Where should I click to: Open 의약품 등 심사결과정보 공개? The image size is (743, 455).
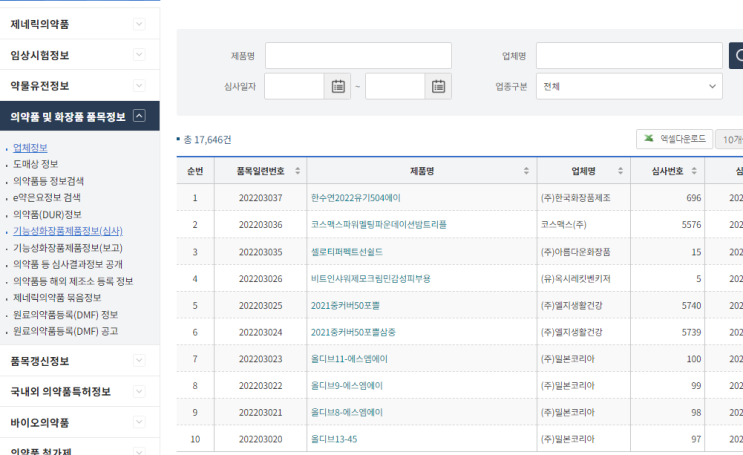[x=68, y=264]
